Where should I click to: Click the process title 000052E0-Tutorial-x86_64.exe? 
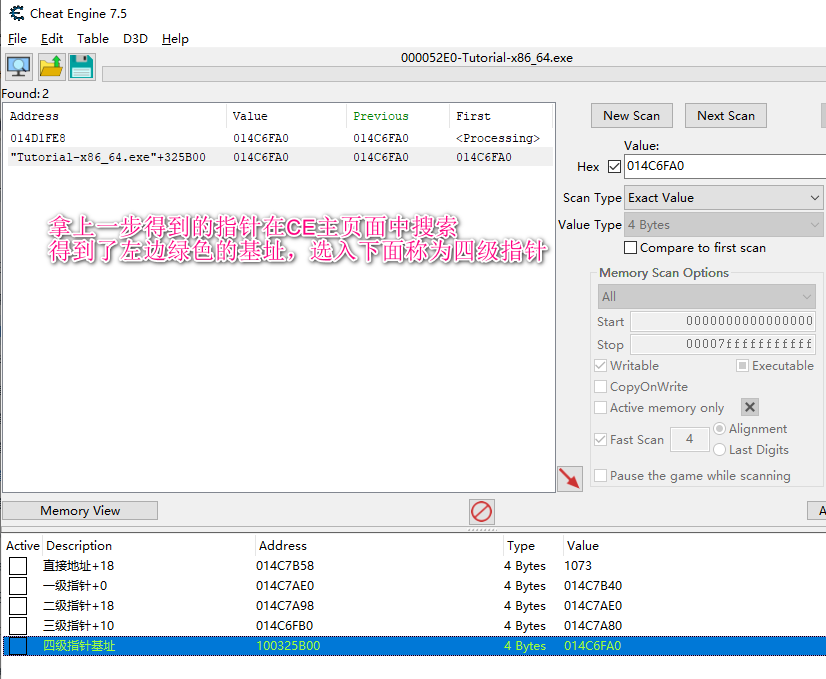(487, 58)
